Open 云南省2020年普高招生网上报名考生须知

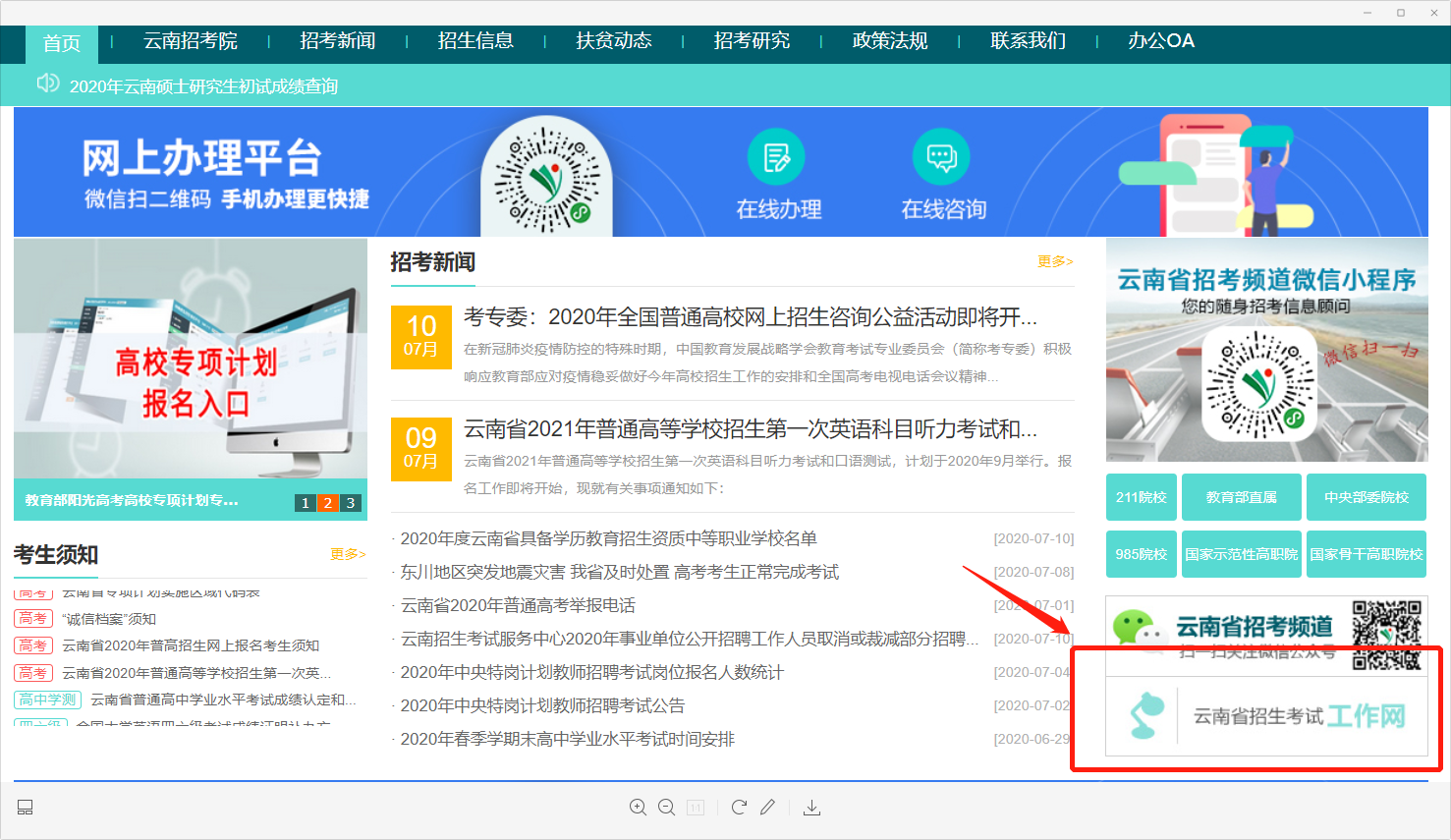[x=191, y=645]
